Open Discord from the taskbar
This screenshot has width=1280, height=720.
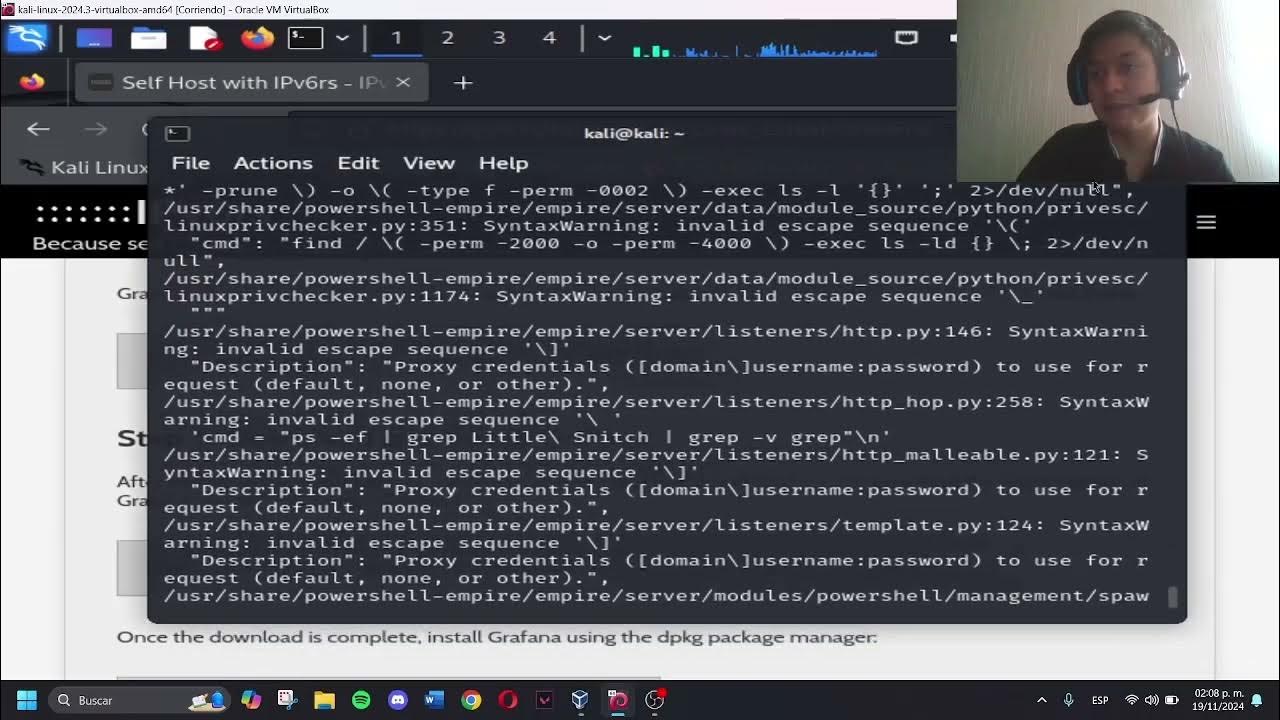coord(398,700)
